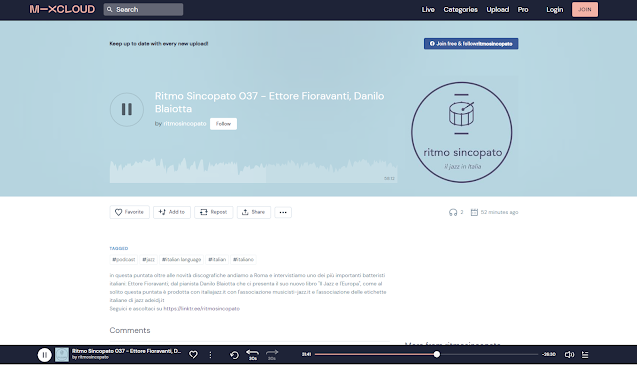Open the Pro page
637x372 pixels.
click(x=523, y=9)
